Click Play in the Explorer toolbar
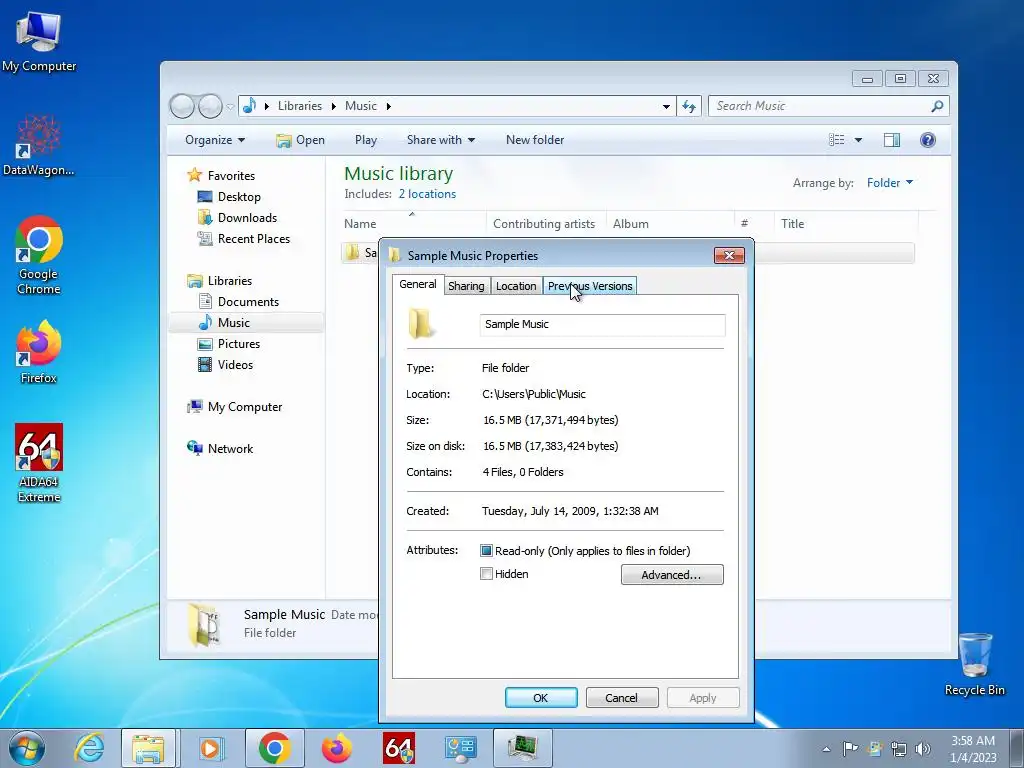This screenshot has height=768, width=1024. [x=366, y=140]
